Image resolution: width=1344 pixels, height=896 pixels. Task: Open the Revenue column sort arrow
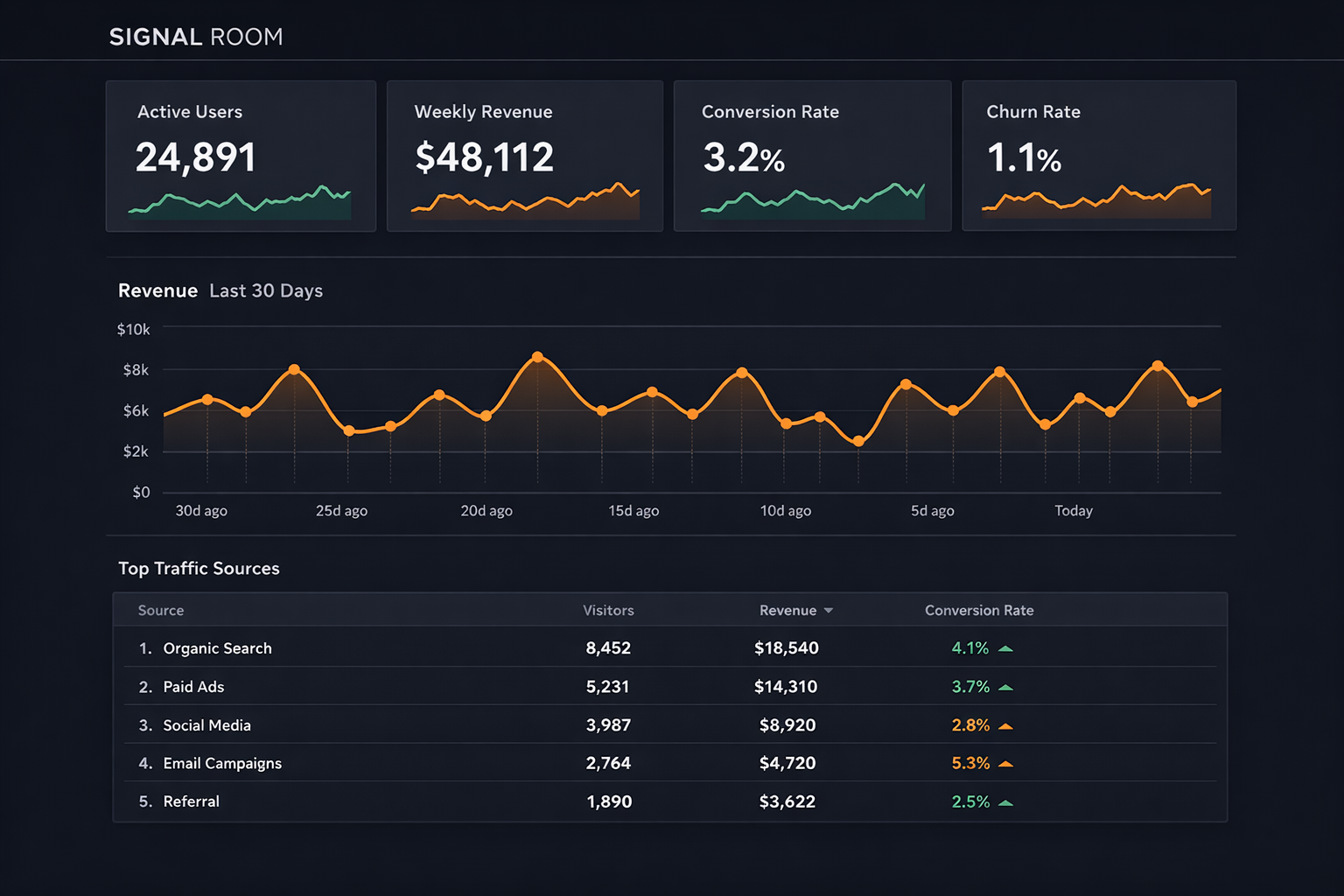tap(828, 611)
